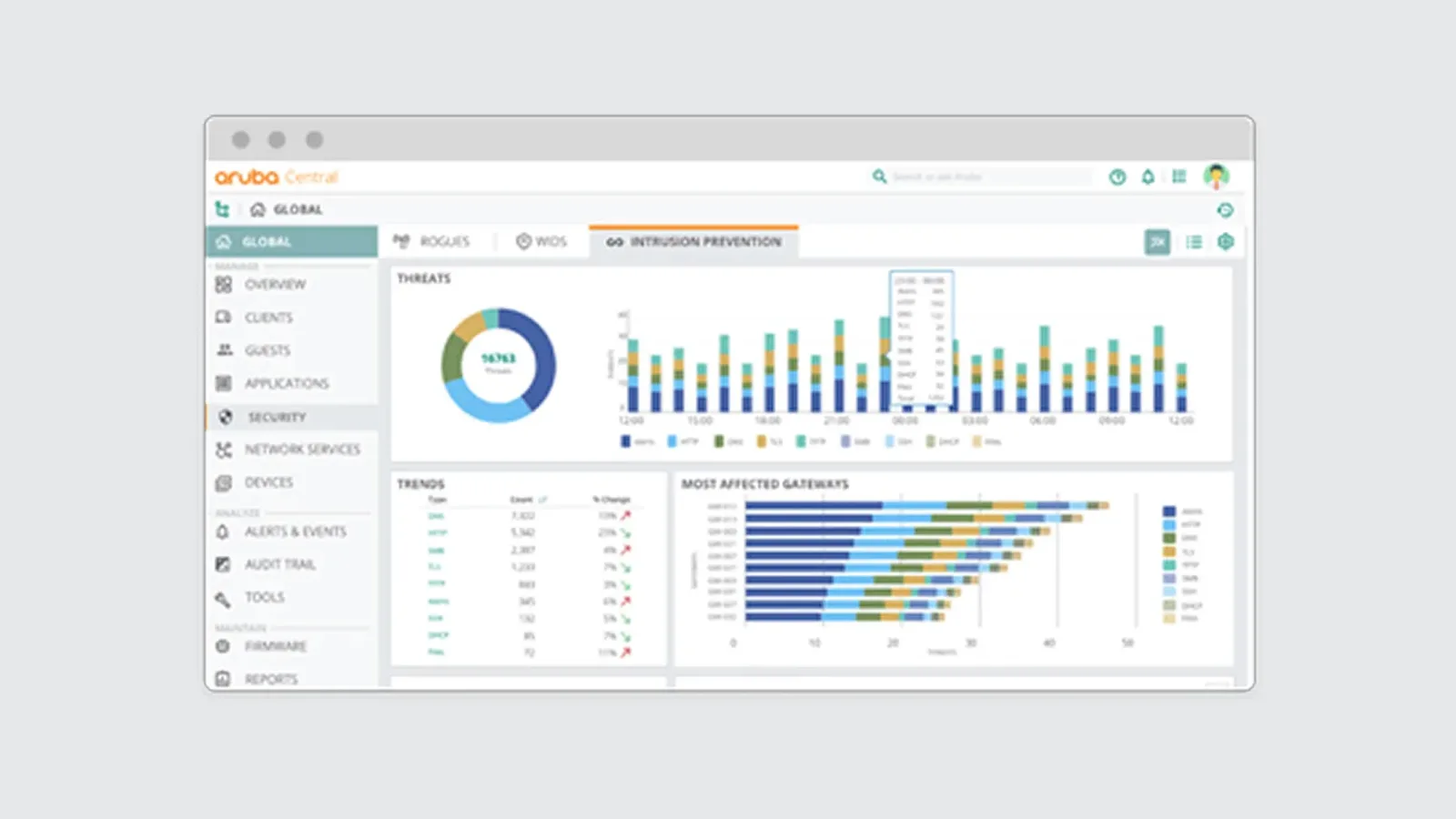Click the dark blue swatch in gateways legend
The width and height of the screenshot is (1456, 819).
(x=1169, y=511)
